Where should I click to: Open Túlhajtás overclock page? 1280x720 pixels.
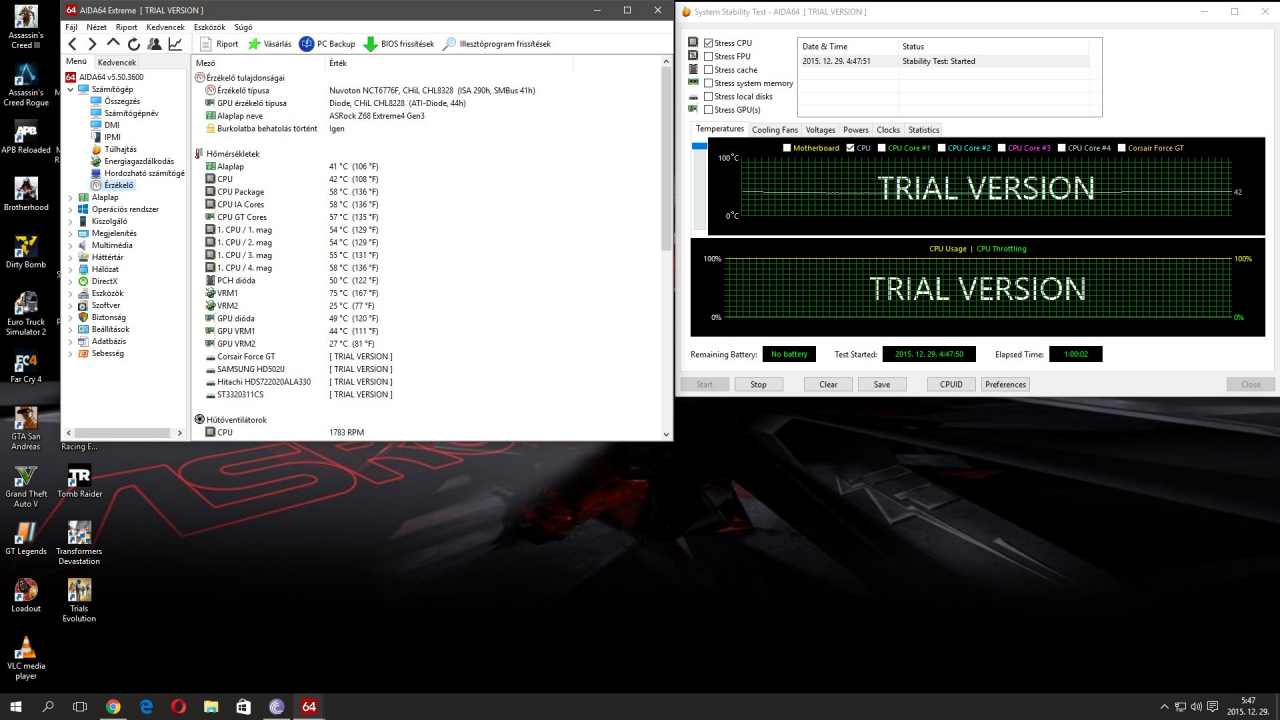click(x=113, y=149)
